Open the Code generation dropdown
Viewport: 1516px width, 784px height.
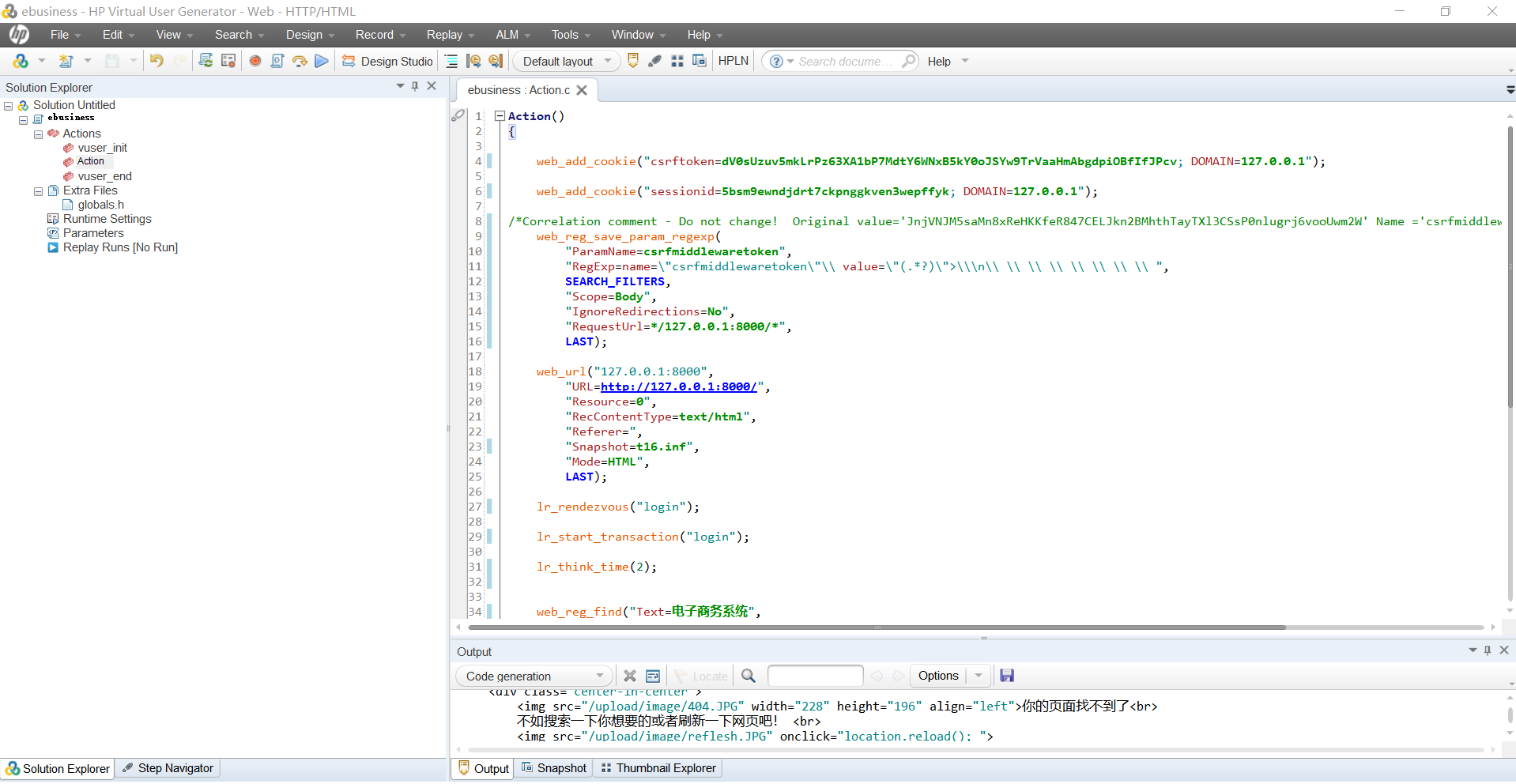pyautogui.click(x=534, y=676)
